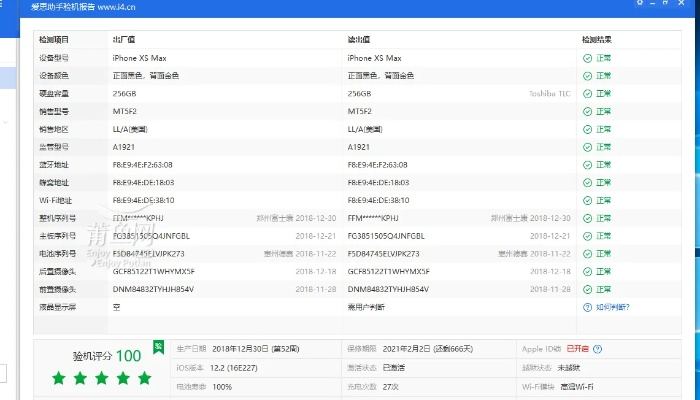The width and height of the screenshot is (700, 400).
Task: Select read cellular address F8:E9:4E:DE:18:03
Action: click(378, 183)
